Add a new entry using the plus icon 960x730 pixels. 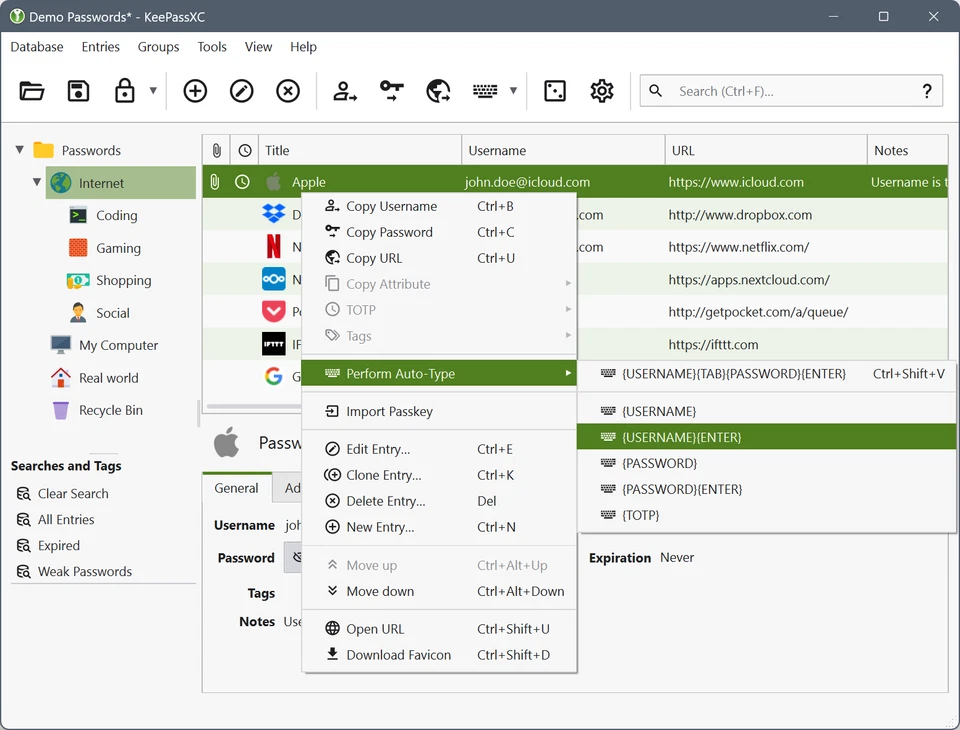(195, 90)
